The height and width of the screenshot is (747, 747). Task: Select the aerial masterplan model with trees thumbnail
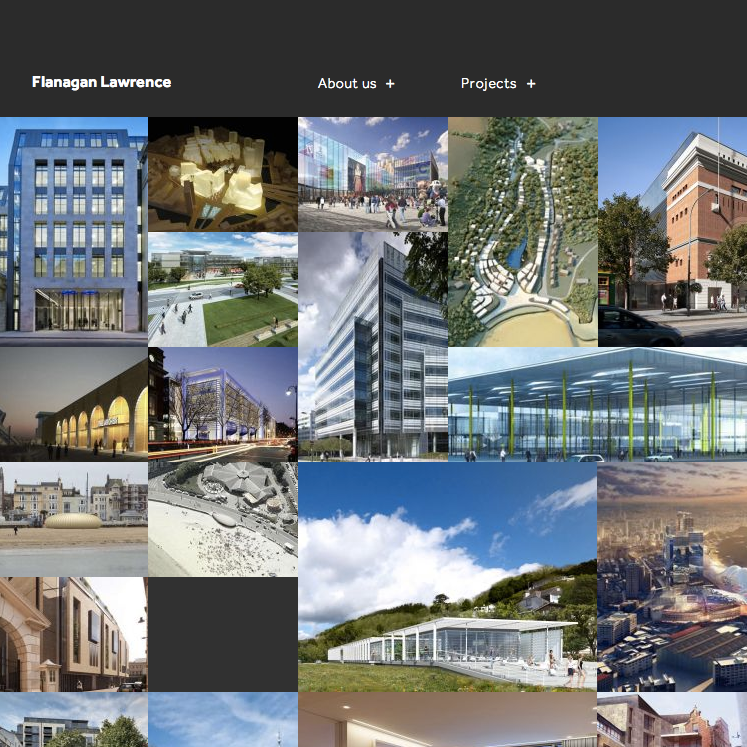click(523, 232)
